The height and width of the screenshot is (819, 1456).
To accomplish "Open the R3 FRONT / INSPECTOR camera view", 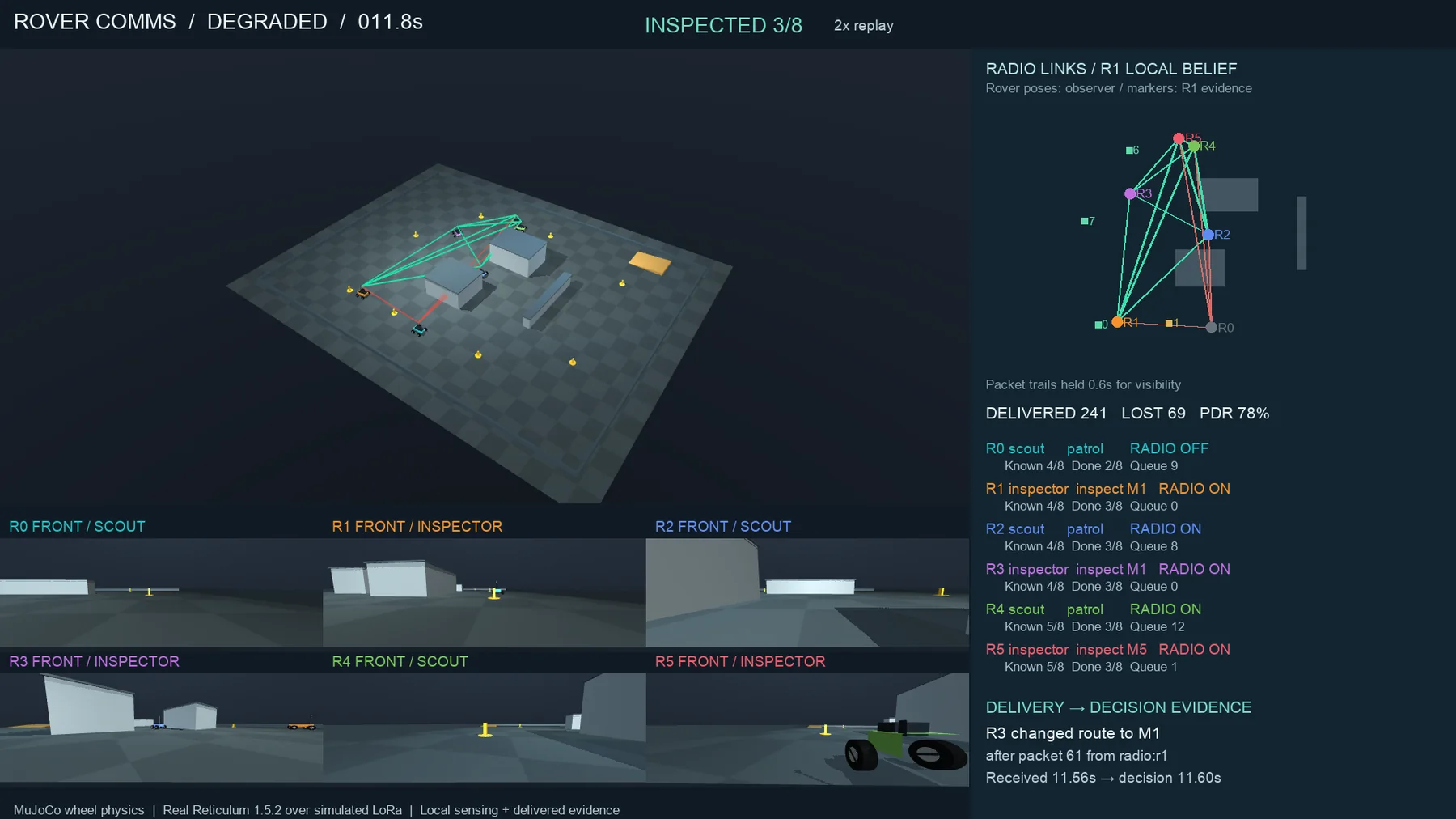I will 161,728.
